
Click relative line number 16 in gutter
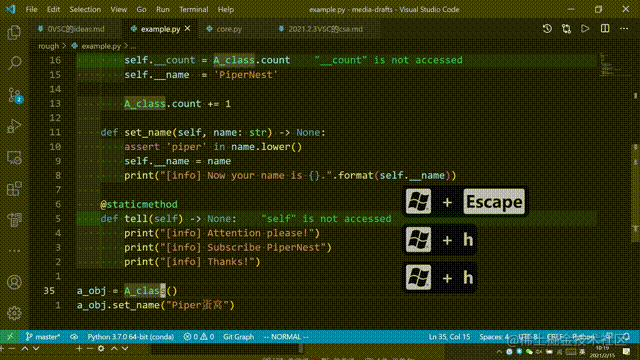tap(55, 60)
